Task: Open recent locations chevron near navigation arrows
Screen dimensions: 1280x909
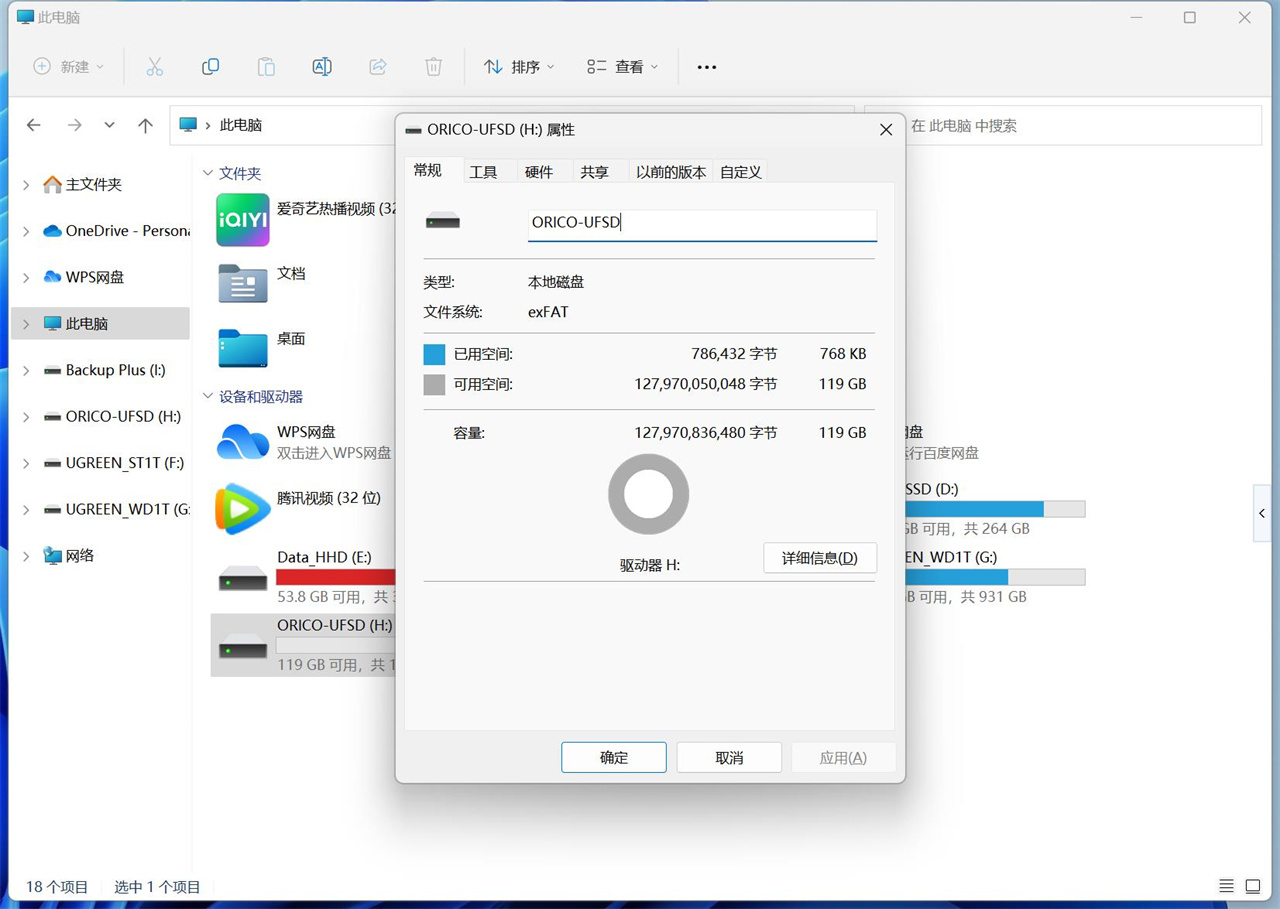Action: click(109, 125)
